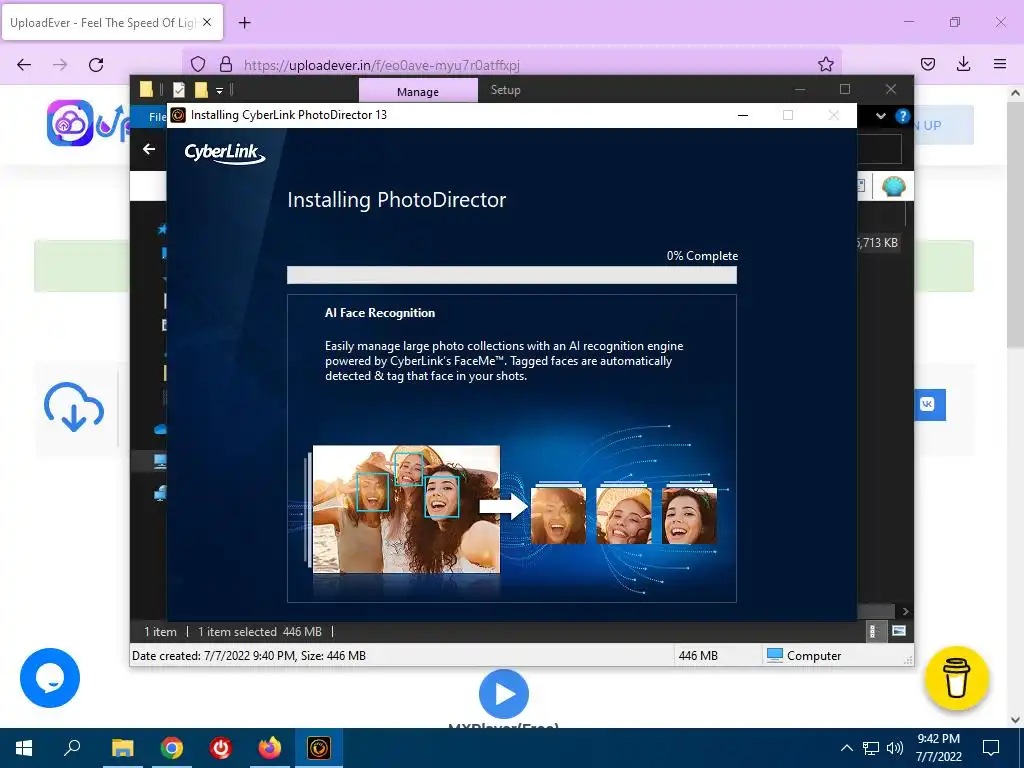Click the Firefox back arrow button

click(x=24, y=64)
